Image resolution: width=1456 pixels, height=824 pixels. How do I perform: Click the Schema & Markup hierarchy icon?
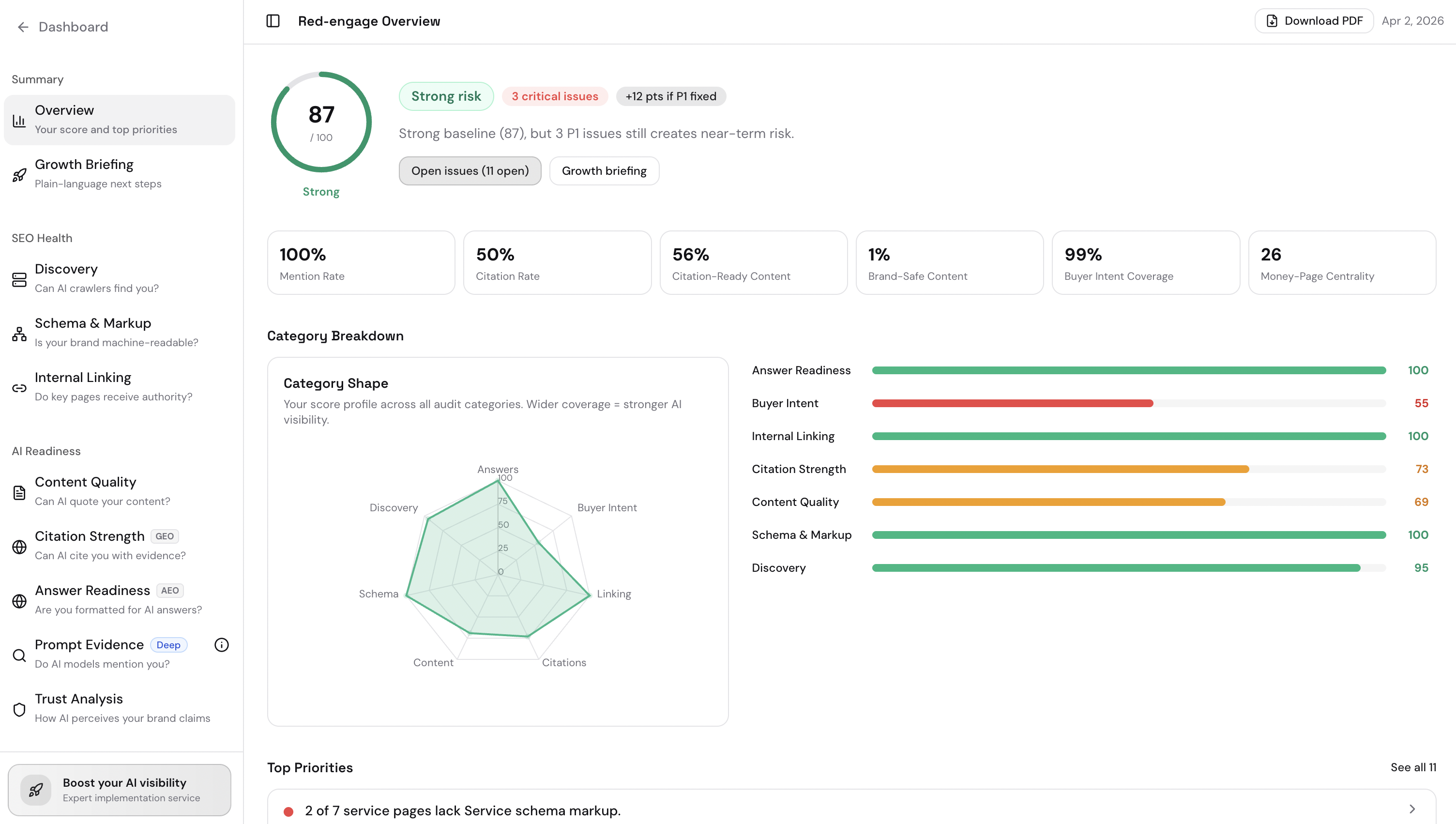coord(19,334)
